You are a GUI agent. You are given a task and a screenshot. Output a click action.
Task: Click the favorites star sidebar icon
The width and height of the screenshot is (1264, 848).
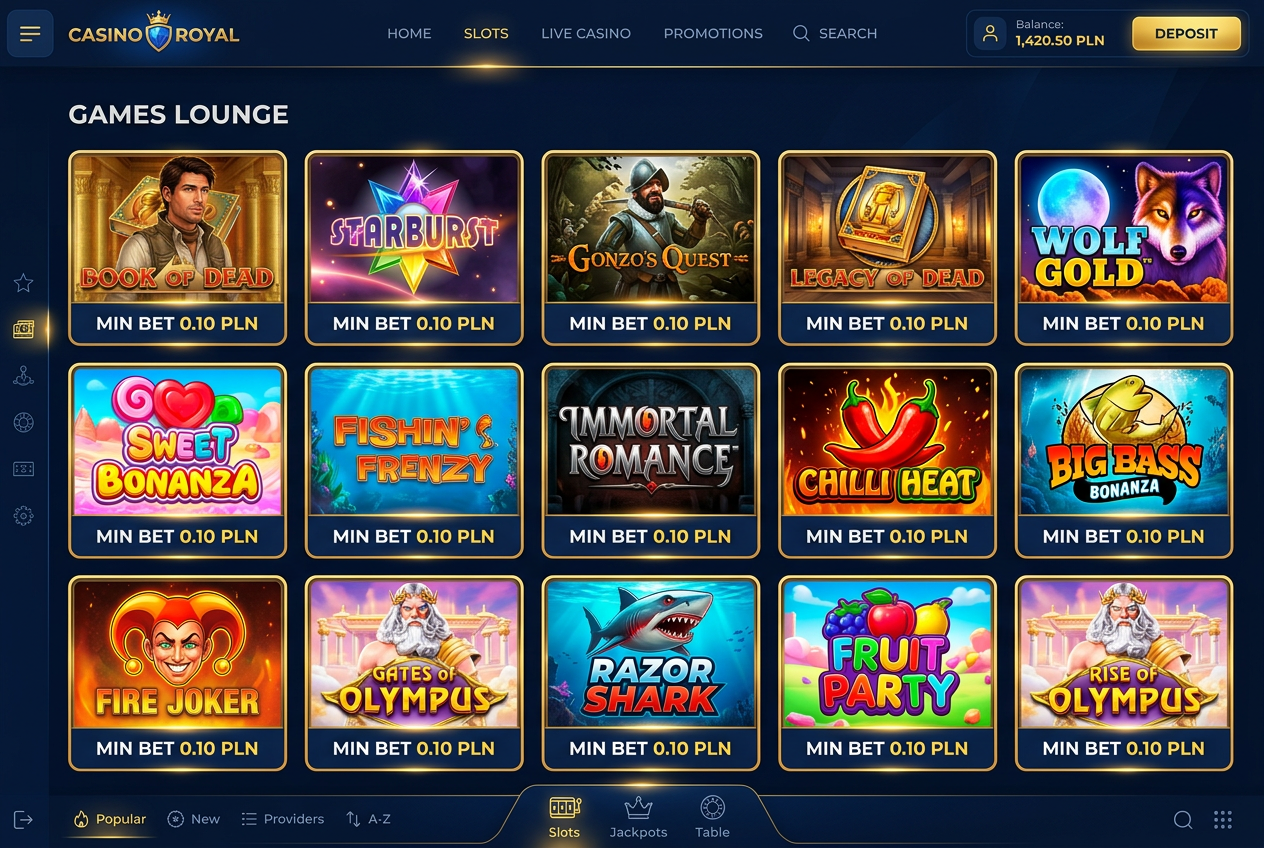[24, 283]
